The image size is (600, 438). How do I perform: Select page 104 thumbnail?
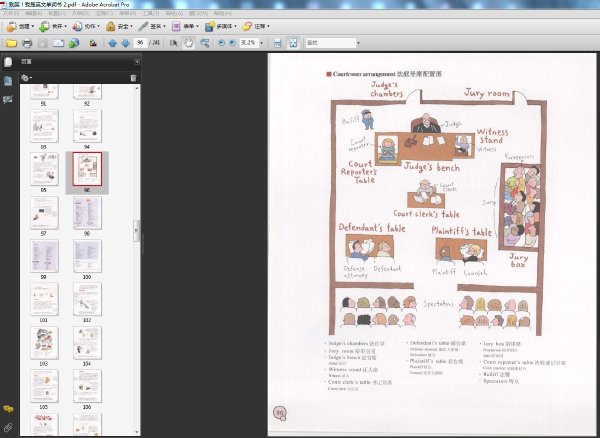click(x=88, y=343)
